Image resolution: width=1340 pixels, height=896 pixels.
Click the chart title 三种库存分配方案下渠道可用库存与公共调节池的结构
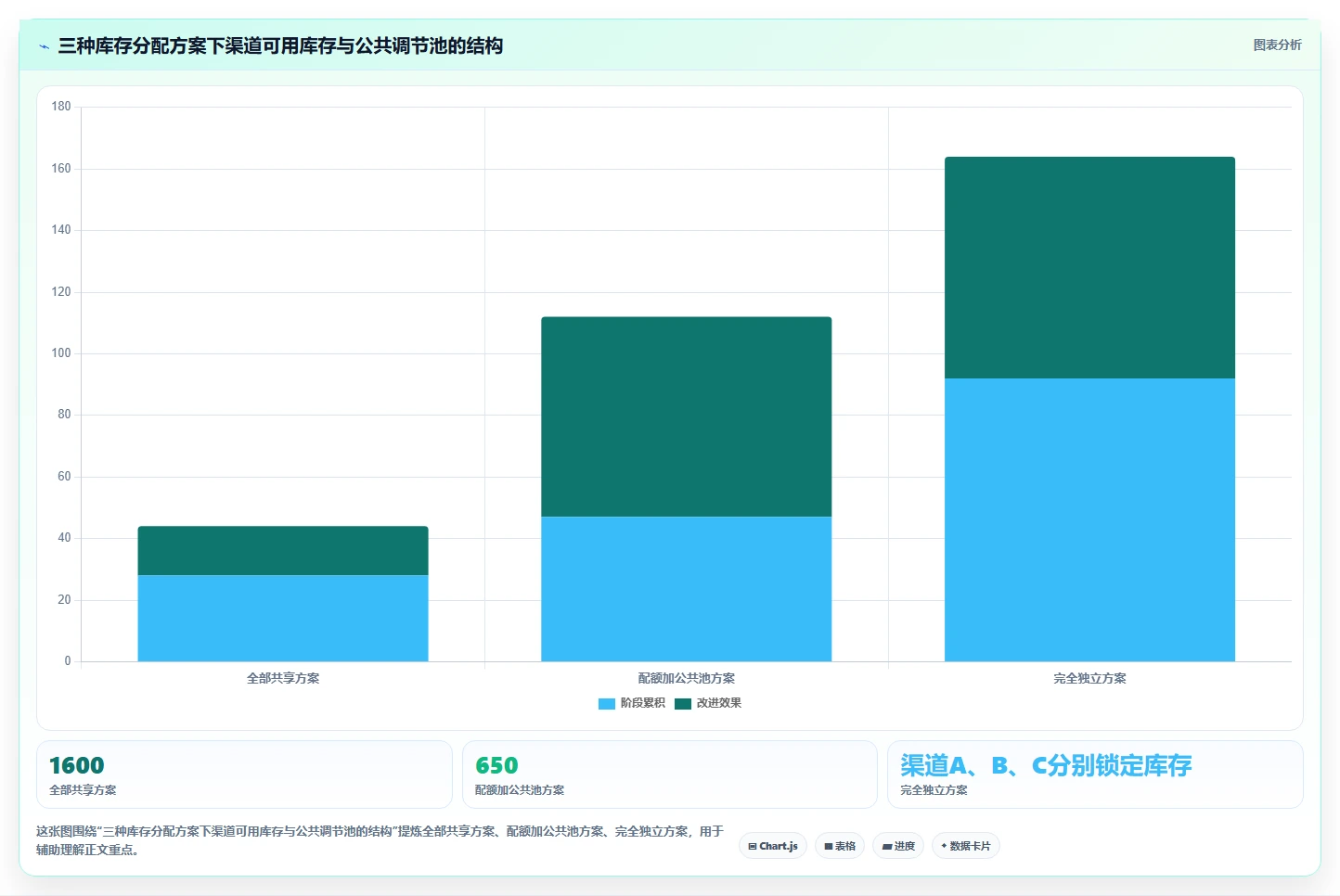point(280,45)
